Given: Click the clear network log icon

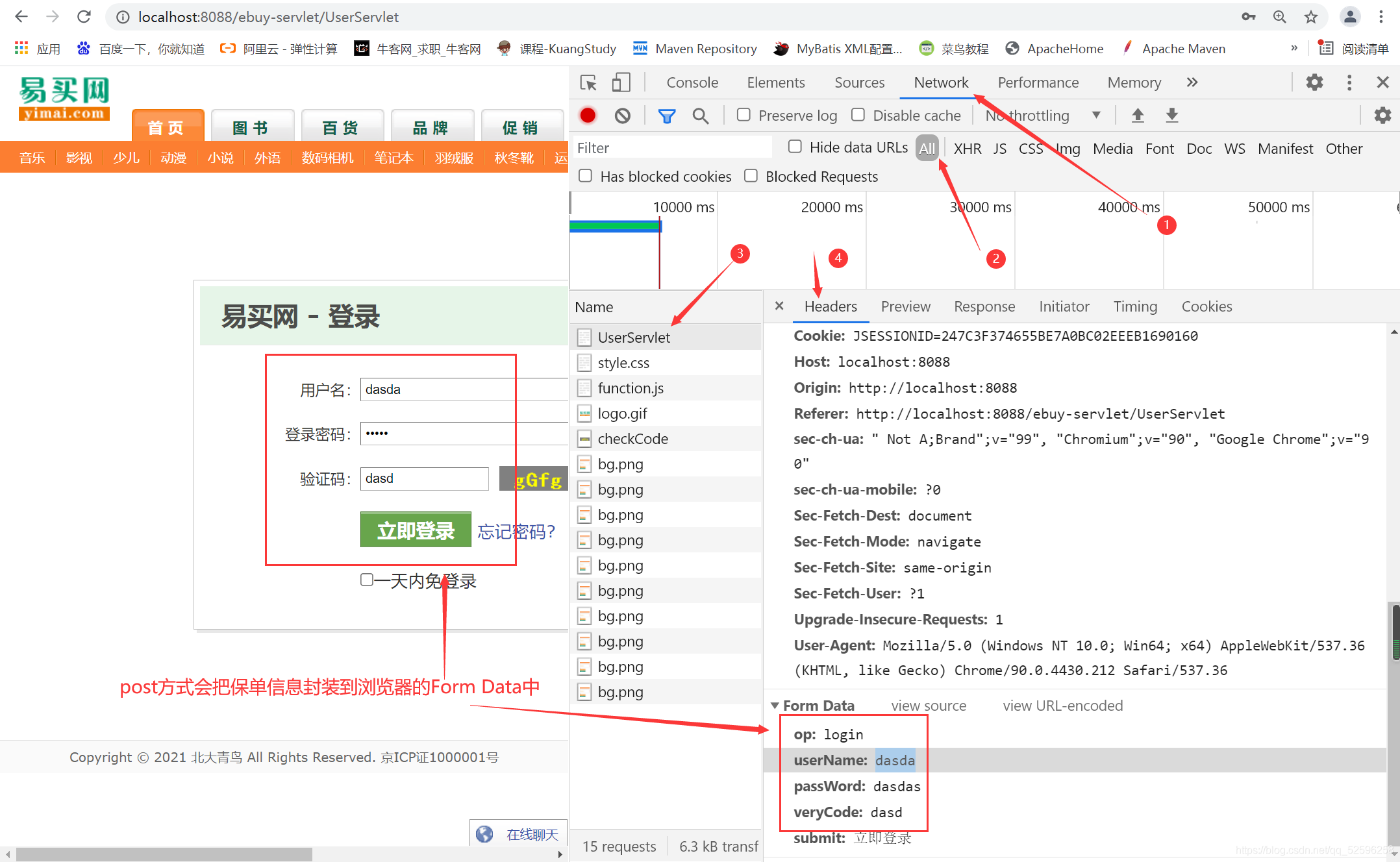Looking at the screenshot, I should click(622, 116).
